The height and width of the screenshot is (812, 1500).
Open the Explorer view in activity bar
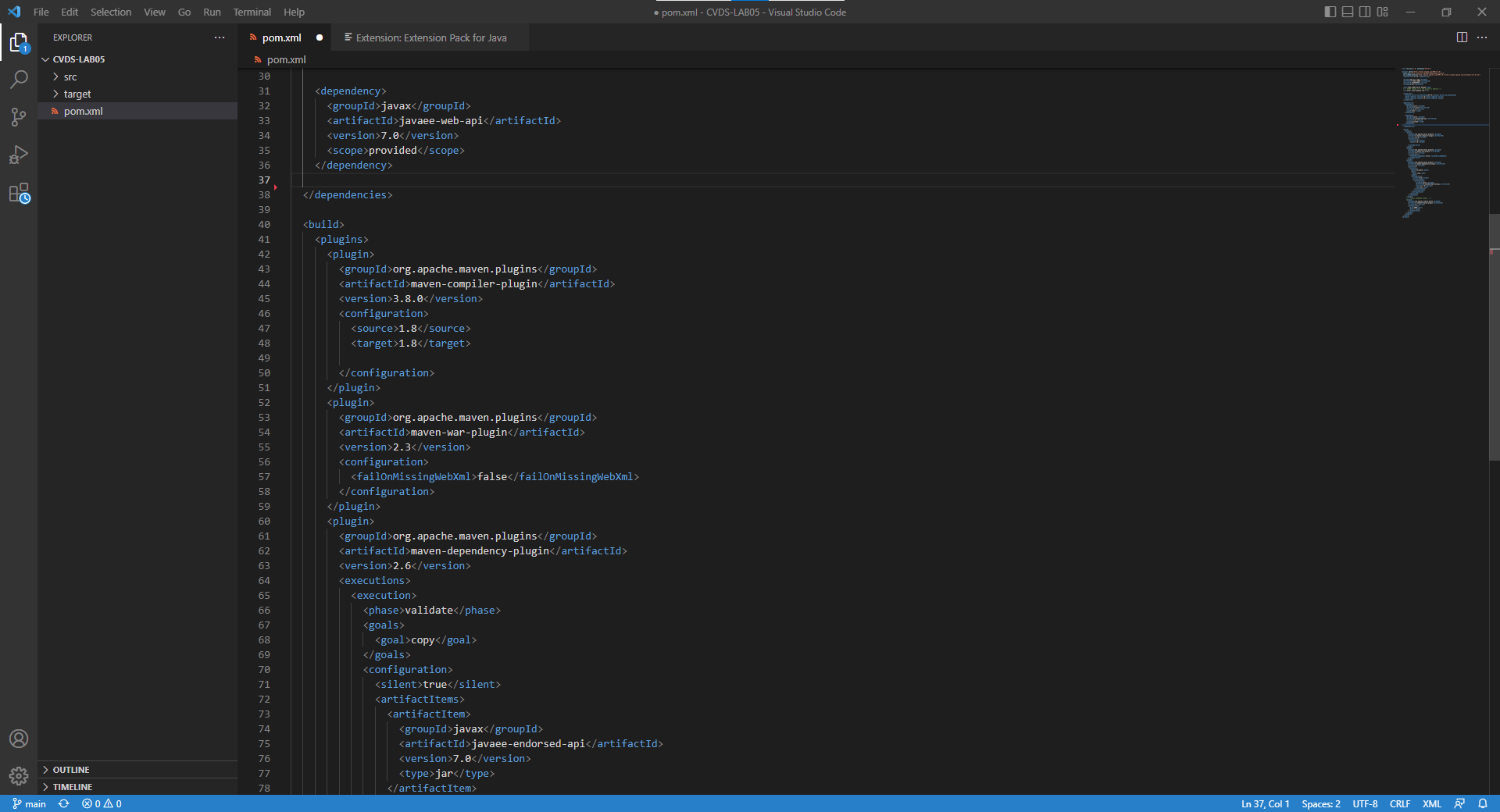[x=19, y=42]
